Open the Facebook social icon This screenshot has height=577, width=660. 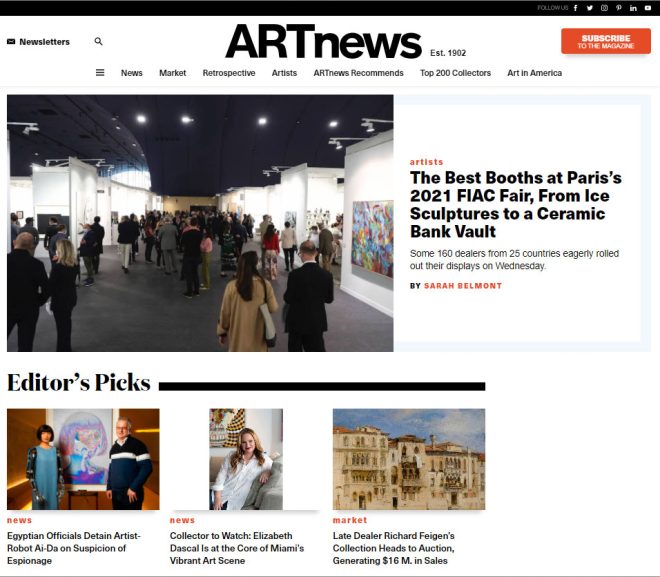[x=575, y=8]
